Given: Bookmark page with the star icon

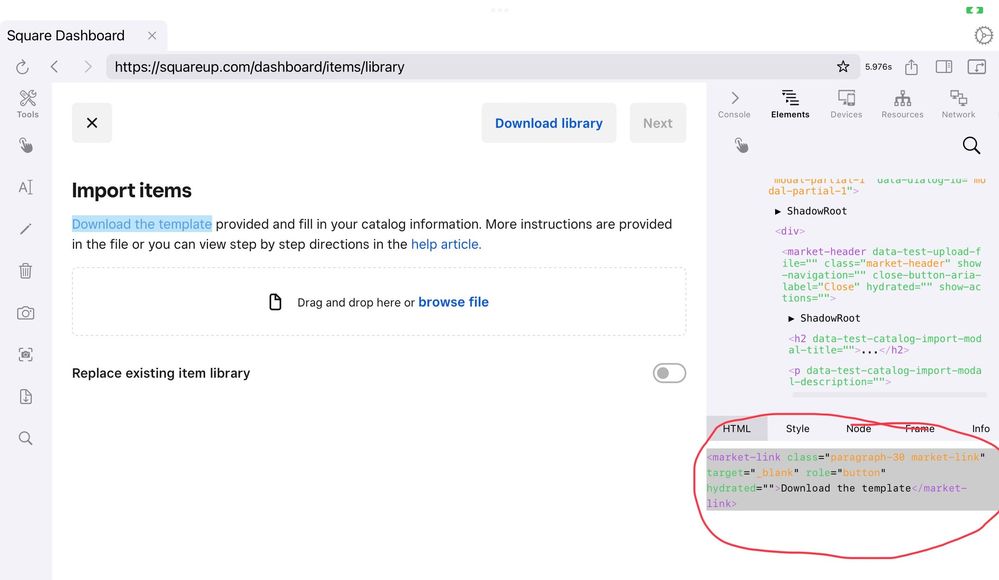Looking at the screenshot, I should (x=843, y=67).
